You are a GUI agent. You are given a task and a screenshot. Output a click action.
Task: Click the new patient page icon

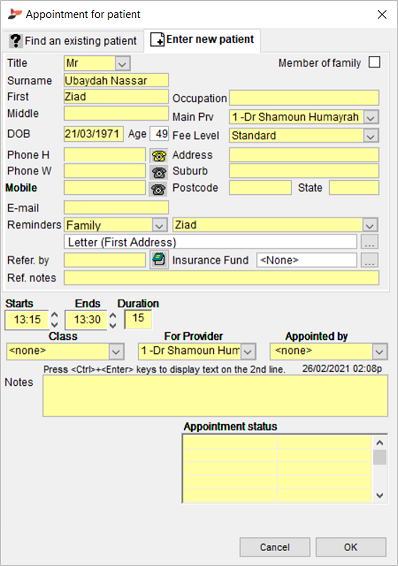tap(157, 39)
